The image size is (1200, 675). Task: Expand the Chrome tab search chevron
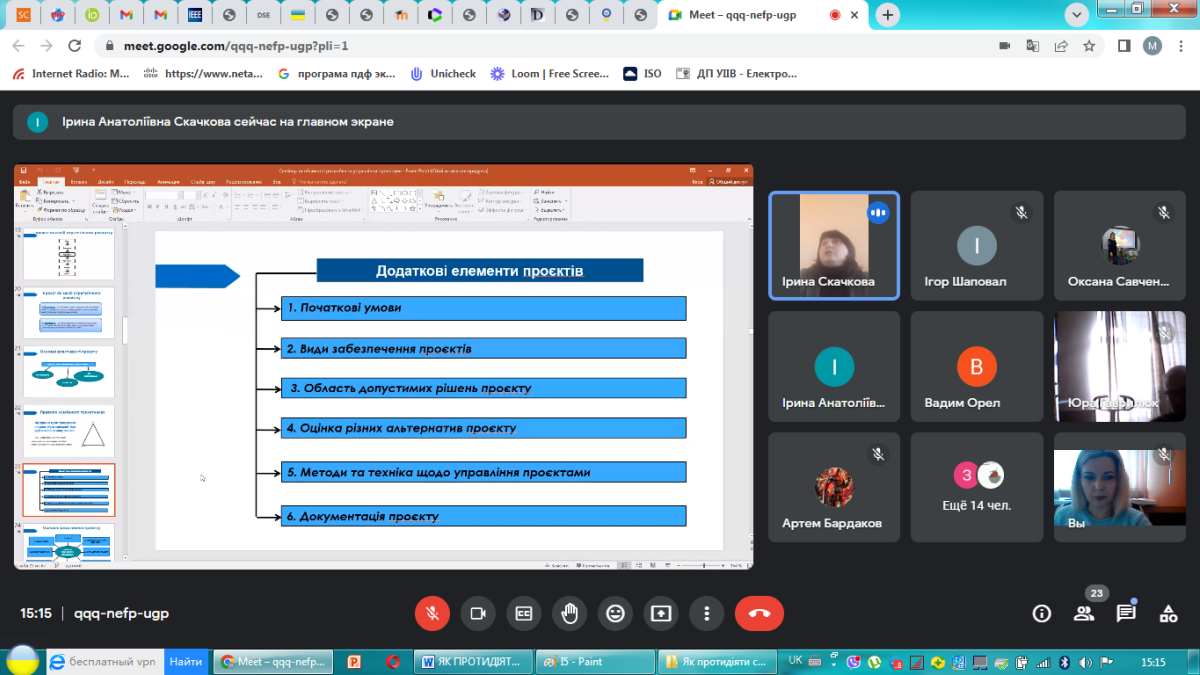1077,15
